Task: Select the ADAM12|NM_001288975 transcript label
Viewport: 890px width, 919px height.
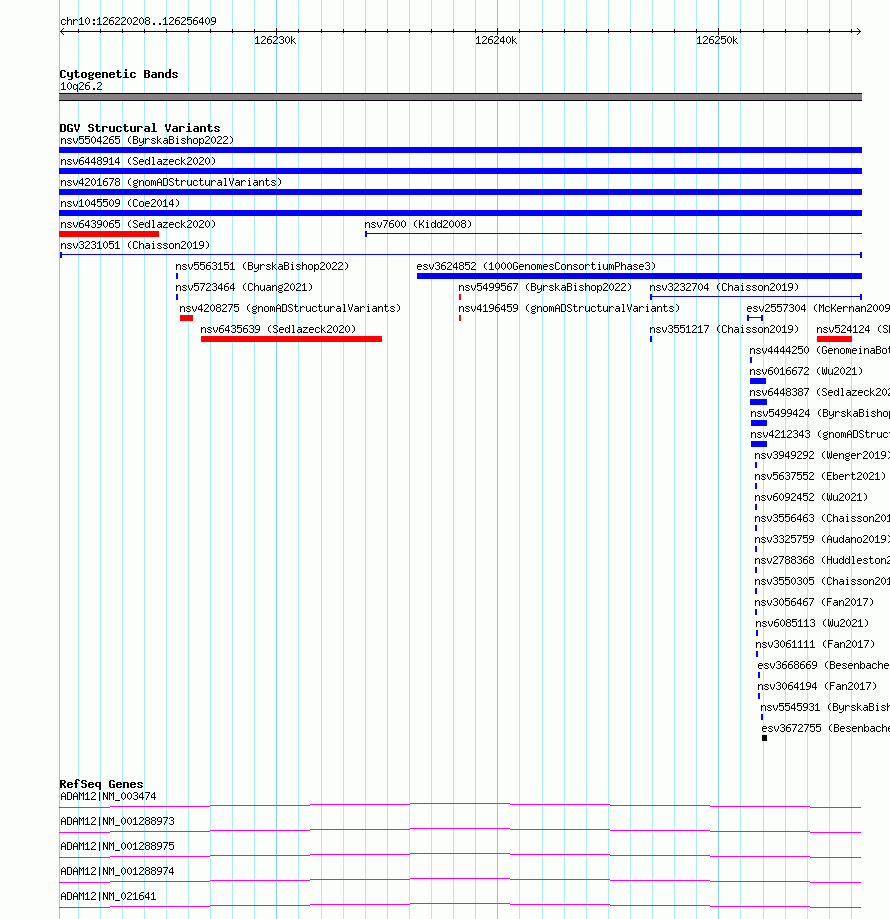Action: coord(117,847)
